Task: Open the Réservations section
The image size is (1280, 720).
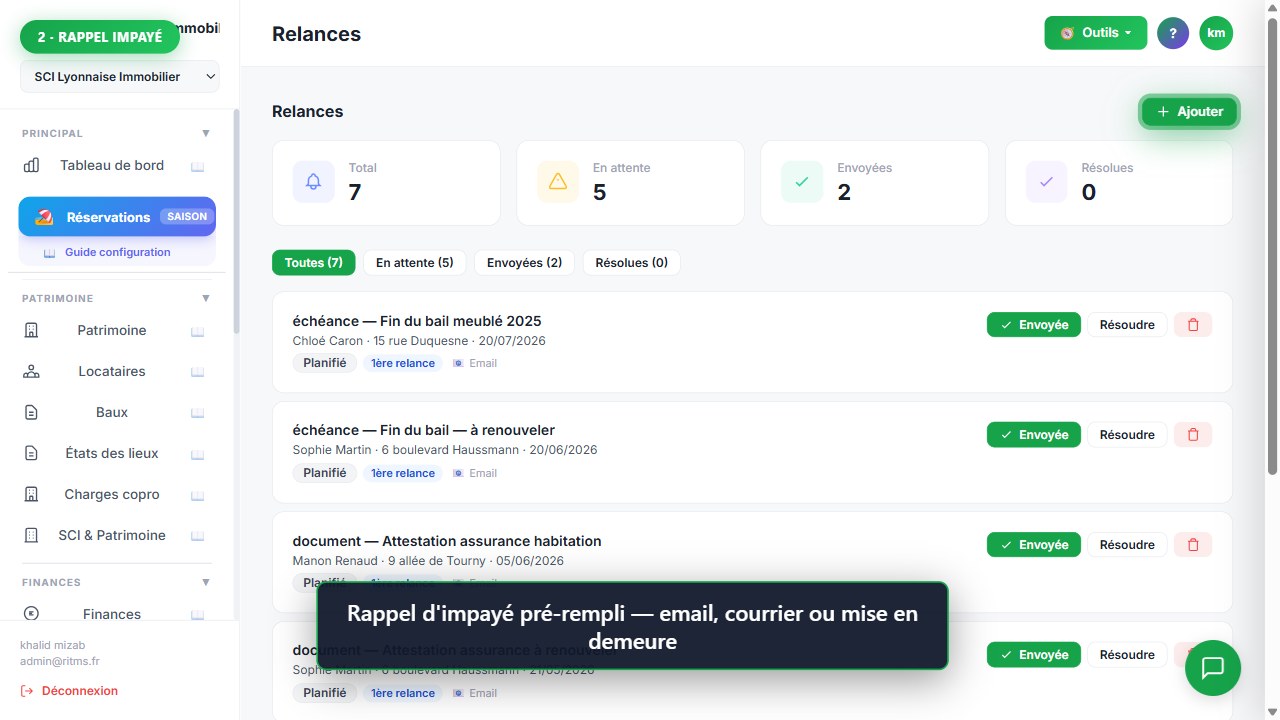Action: pyautogui.click(x=117, y=217)
